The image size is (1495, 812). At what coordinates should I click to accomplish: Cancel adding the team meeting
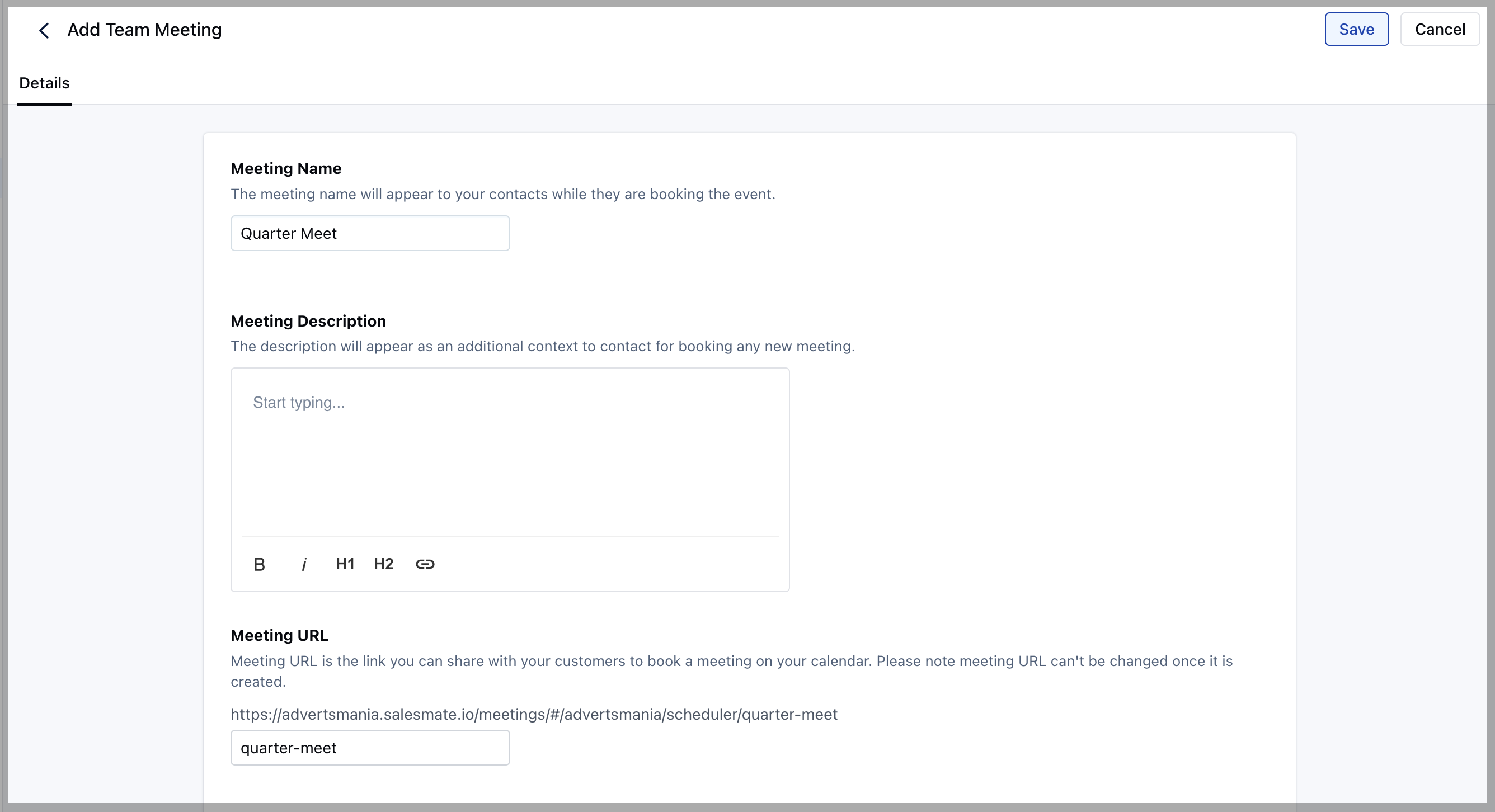(1440, 29)
